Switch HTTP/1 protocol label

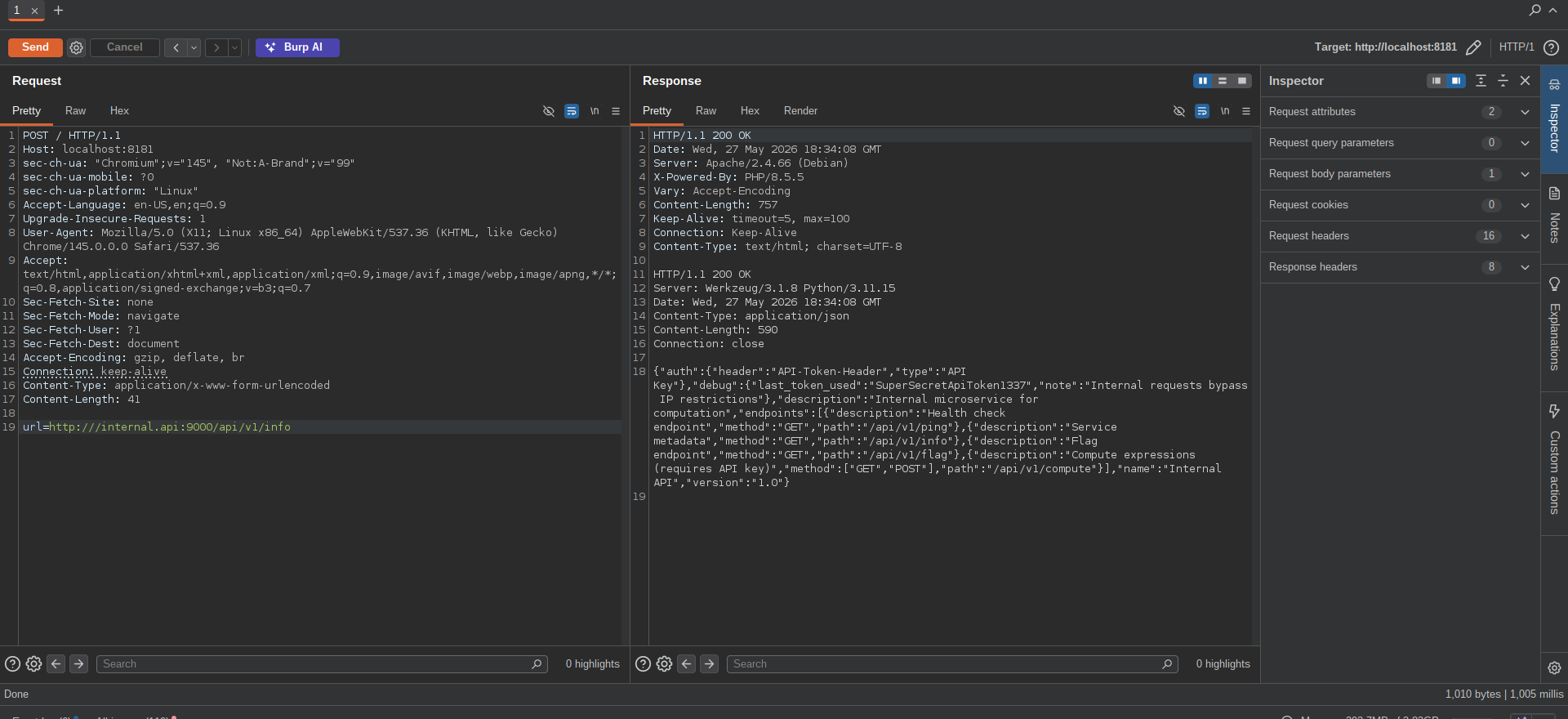coord(1517,47)
